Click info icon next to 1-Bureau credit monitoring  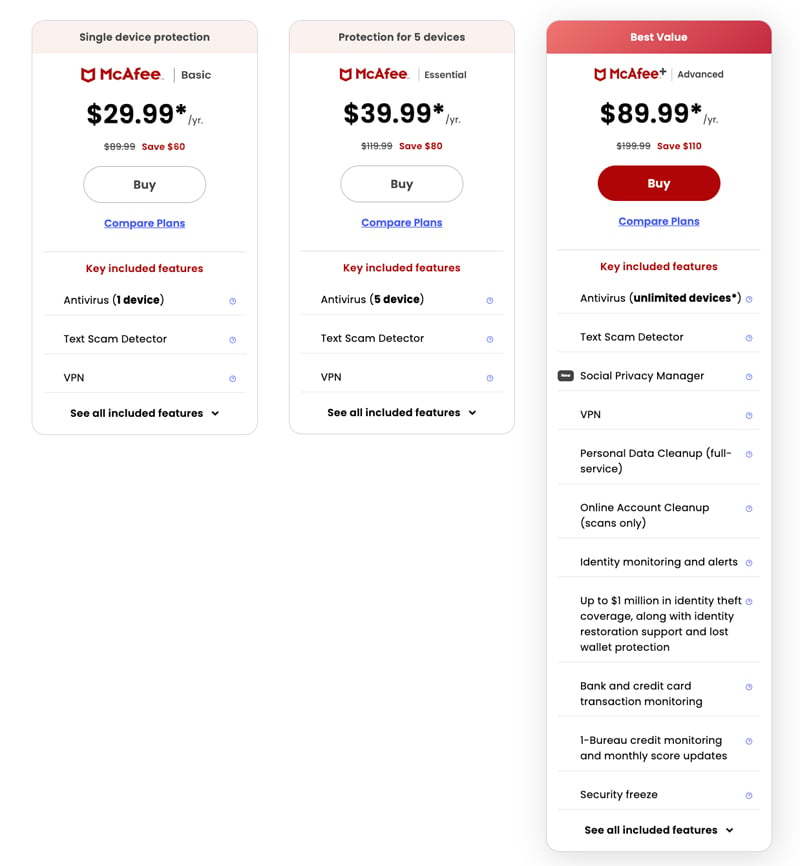(x=748, y=741)
